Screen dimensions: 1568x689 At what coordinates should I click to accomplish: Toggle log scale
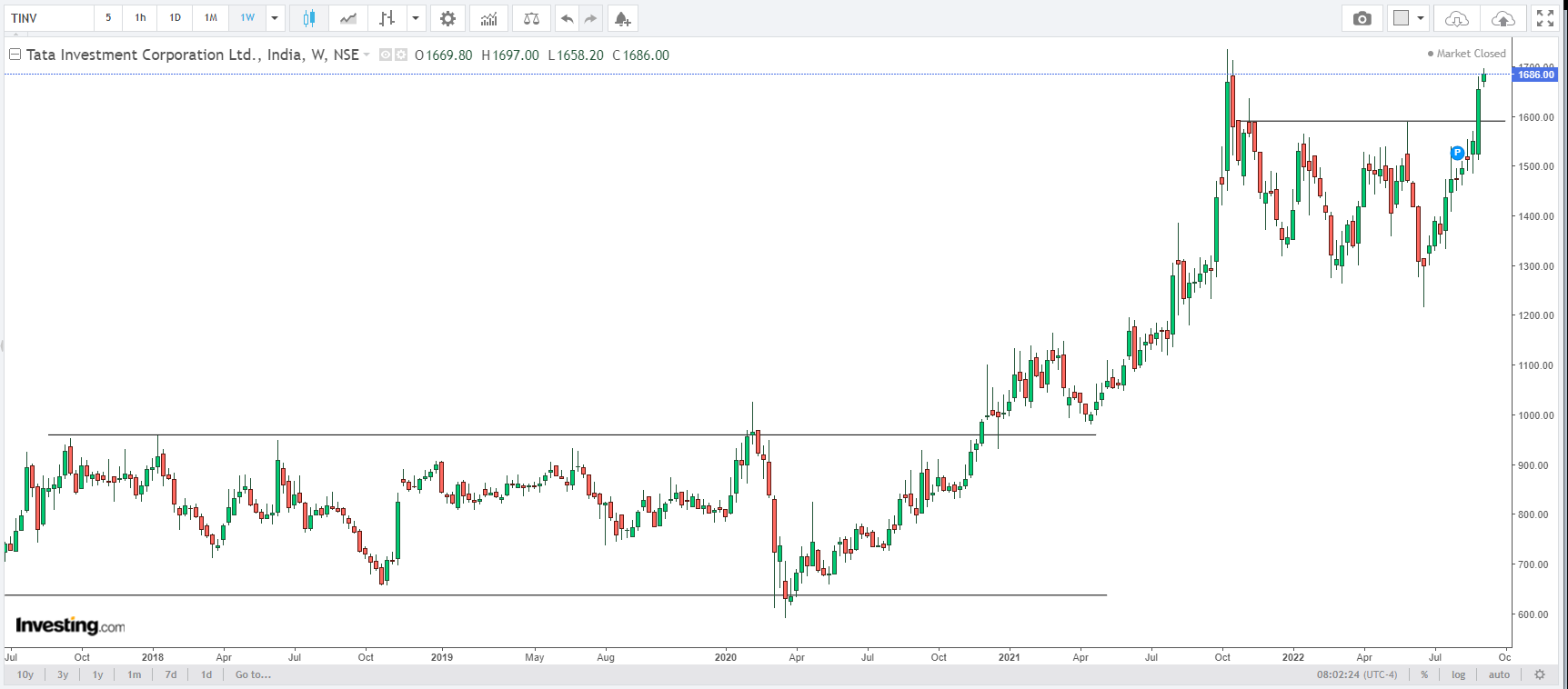click(1459, 674)
